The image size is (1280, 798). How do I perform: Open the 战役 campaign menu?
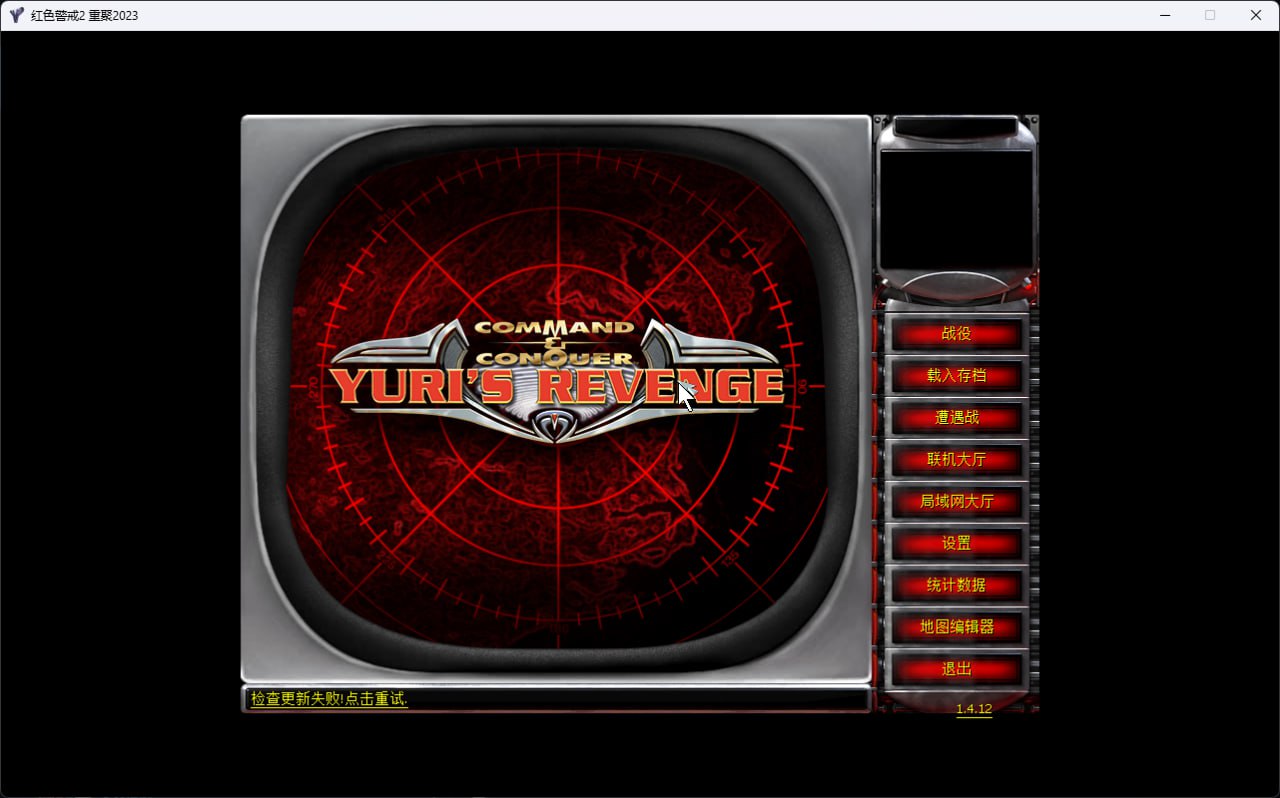(956, 334)
